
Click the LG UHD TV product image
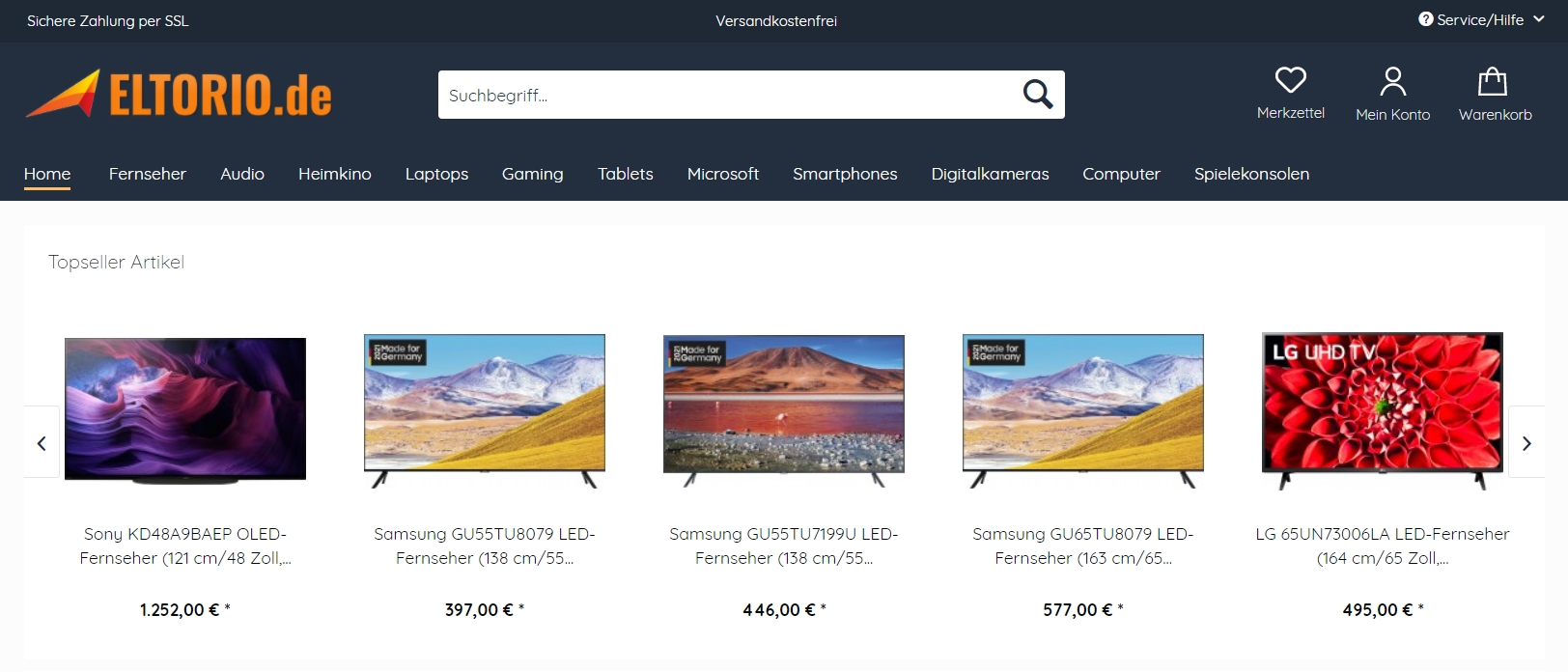point(1383,410)
